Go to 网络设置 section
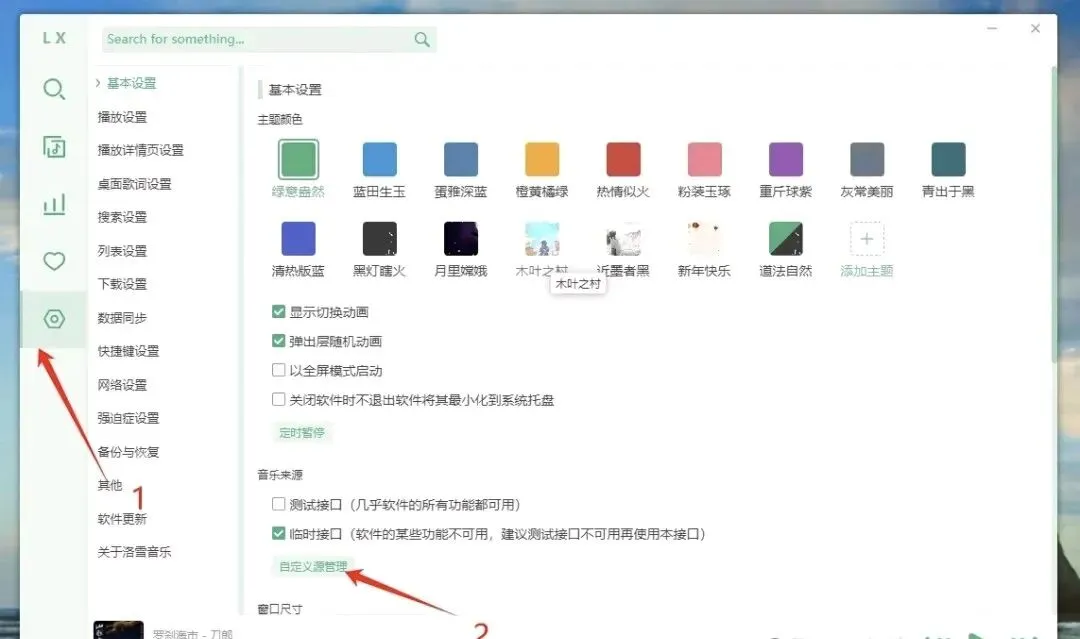Viewport: 1080px width, 639px height. click(x=123, y=384)
